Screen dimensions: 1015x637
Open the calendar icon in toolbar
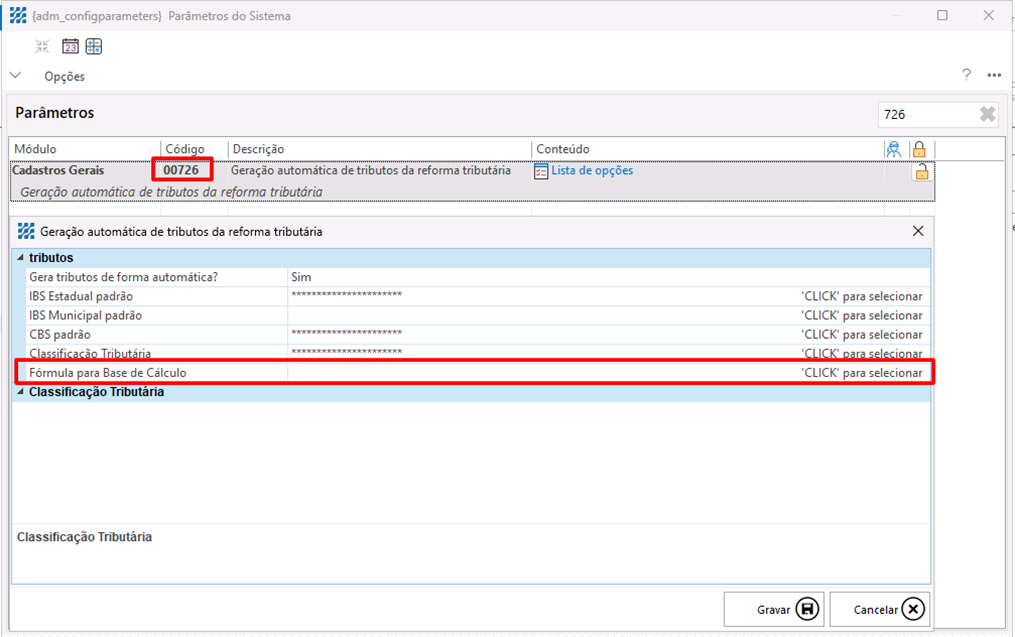coord(70,47)
